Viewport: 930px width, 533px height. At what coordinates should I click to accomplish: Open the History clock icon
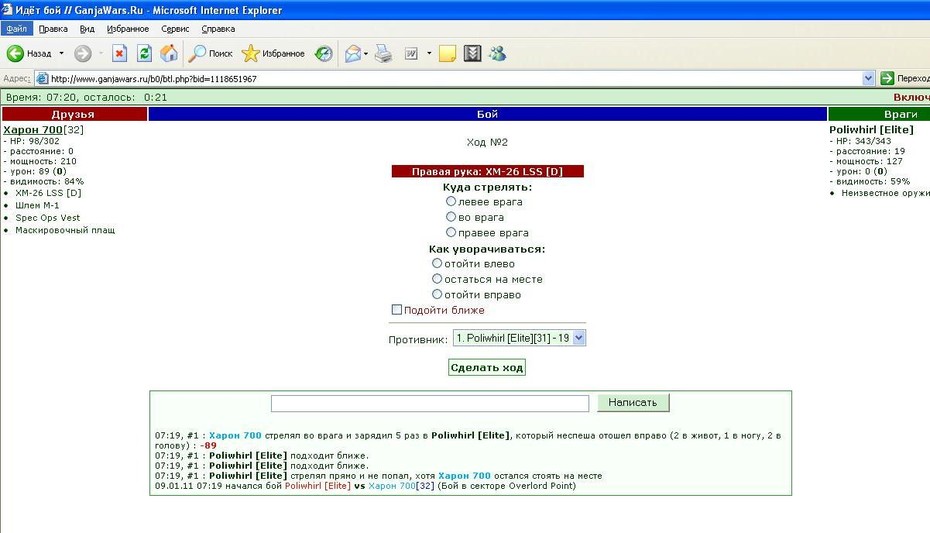323,53
